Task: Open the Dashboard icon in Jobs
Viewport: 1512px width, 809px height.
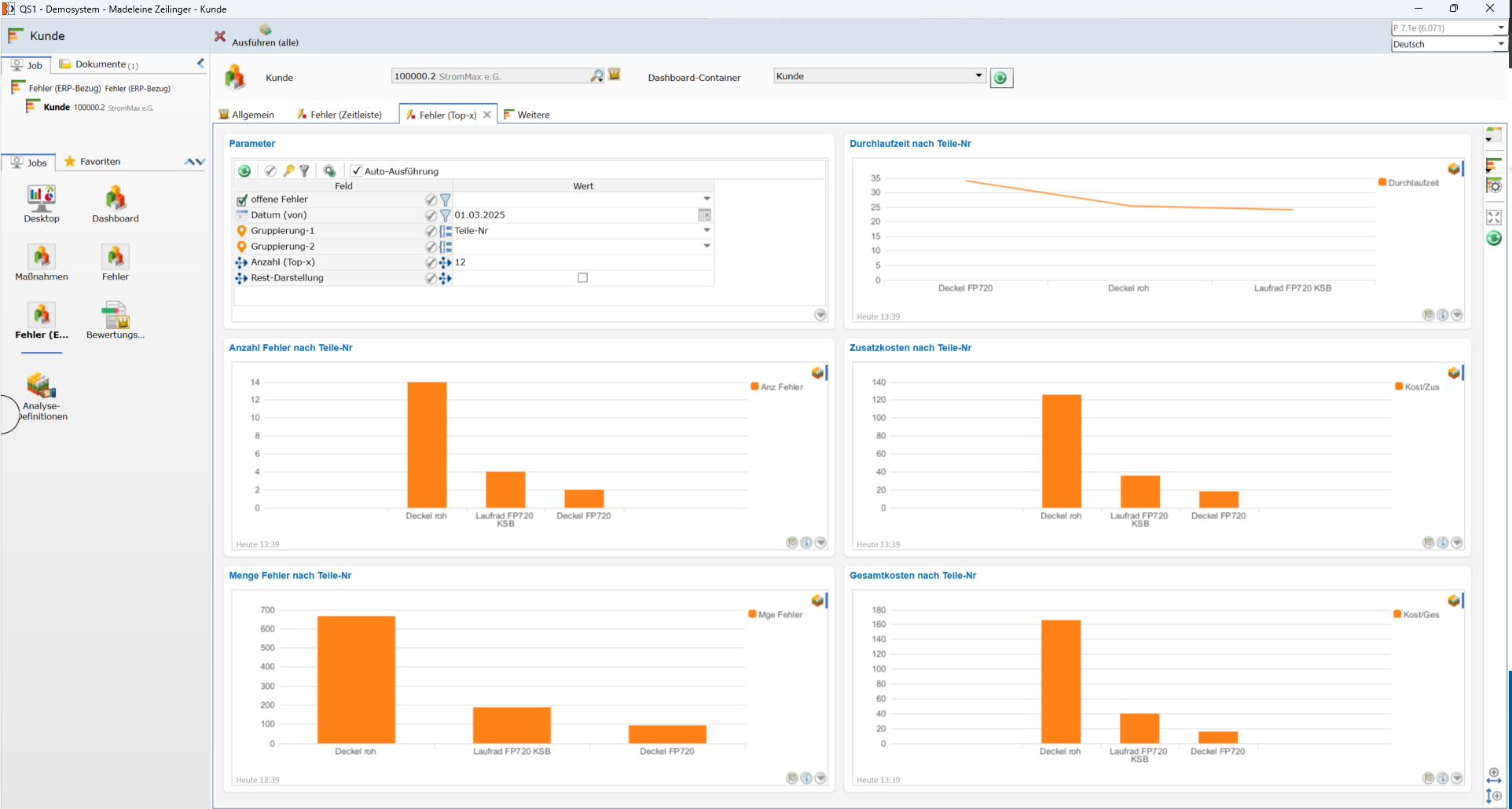Action: pyautogui.click(x=116, y=203)
